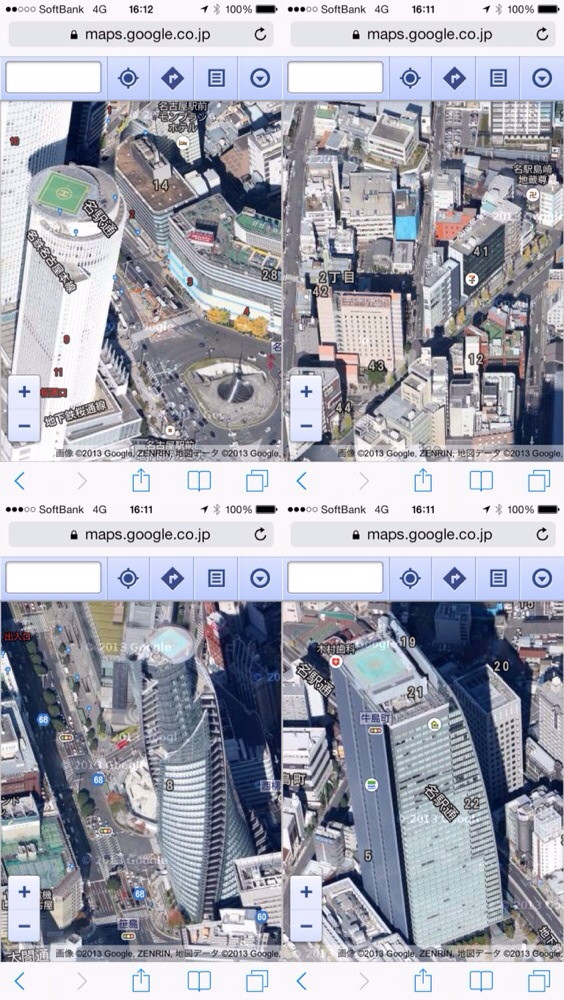This screenshot has height=1000, width=564.
Task: Tap my-location icon in the 16:12 screenshot
Action: click(128, 78)
